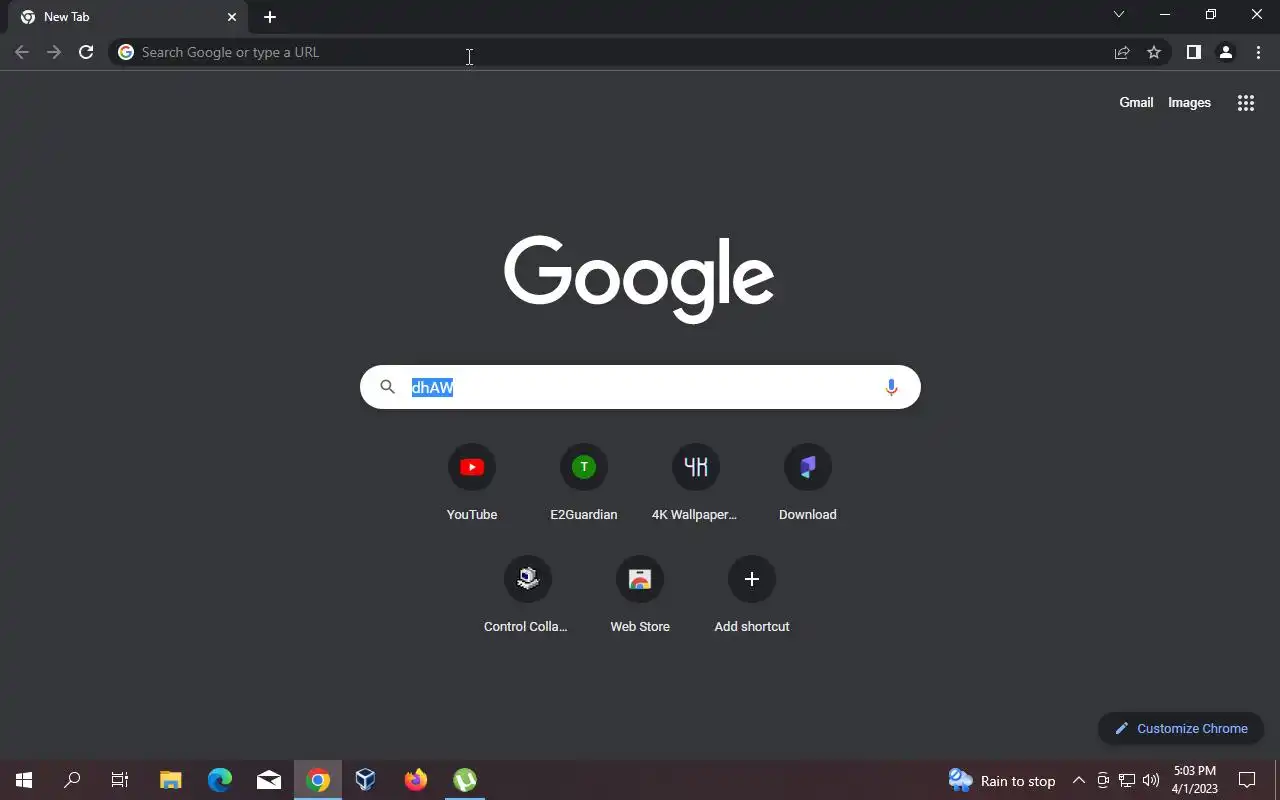The image size is (1280, 800).
Task: Select the New Tab tab
Action: tap(128, 17)
